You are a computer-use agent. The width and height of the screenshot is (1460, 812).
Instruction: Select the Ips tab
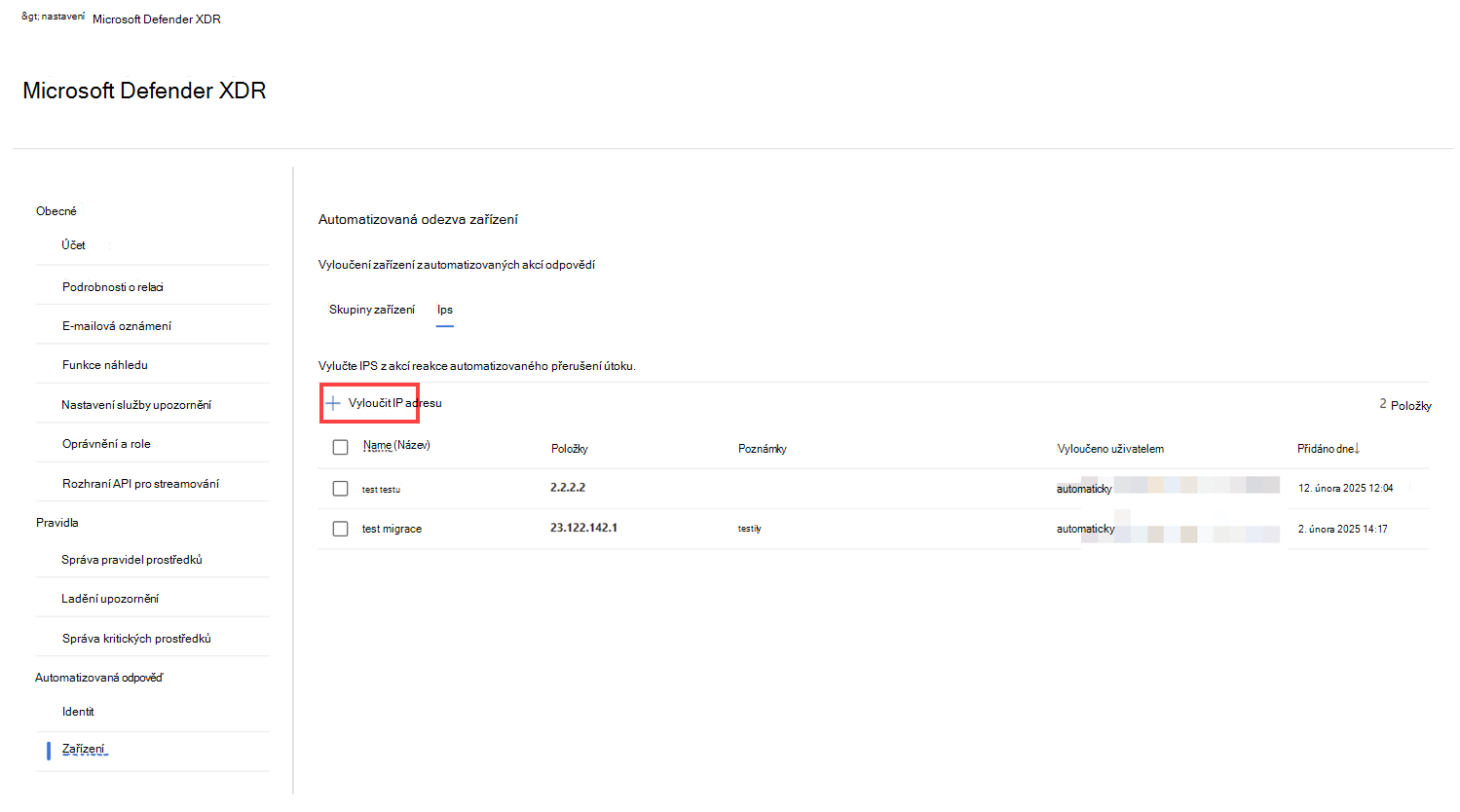click(445, 310)
